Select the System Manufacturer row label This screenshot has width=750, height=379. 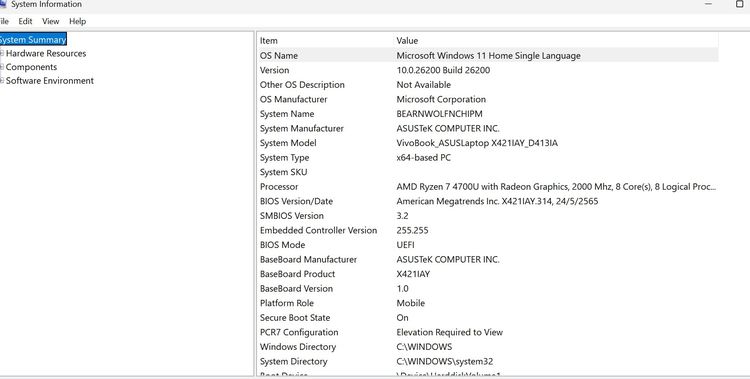[302, 129]
